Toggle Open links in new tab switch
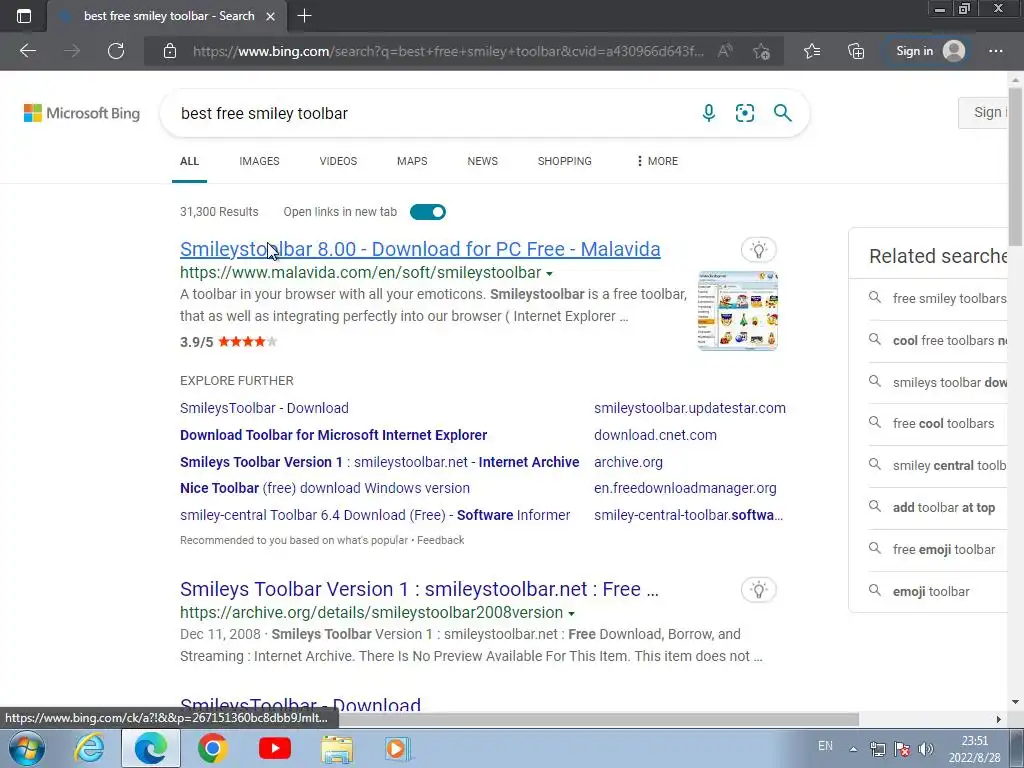 coord(428,212)
